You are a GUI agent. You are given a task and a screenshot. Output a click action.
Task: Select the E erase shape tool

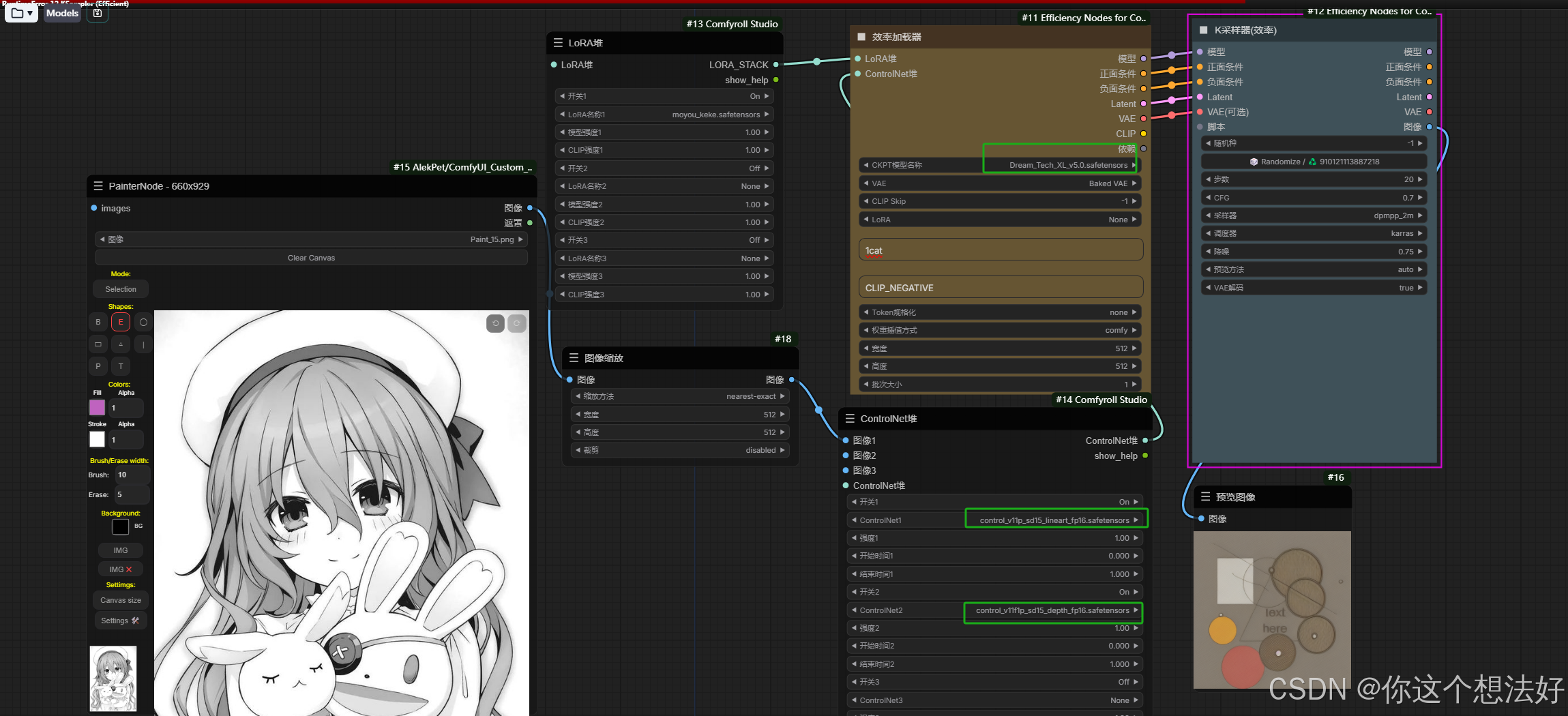121,322
